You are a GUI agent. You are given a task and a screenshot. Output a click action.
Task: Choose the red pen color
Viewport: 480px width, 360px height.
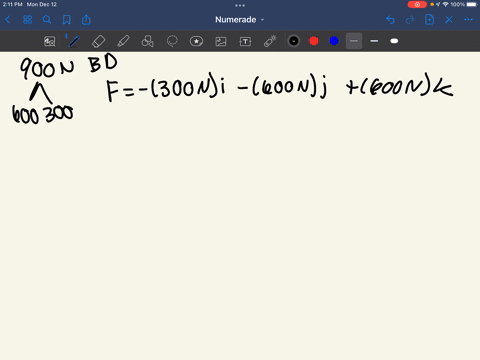pos(314,41)
